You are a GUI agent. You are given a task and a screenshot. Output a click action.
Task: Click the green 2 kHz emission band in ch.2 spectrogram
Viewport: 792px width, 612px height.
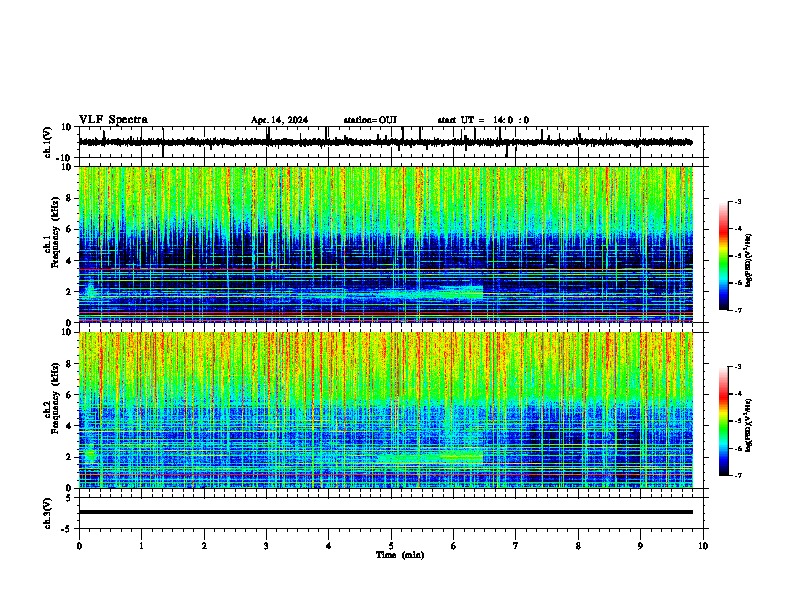[429, 458]
